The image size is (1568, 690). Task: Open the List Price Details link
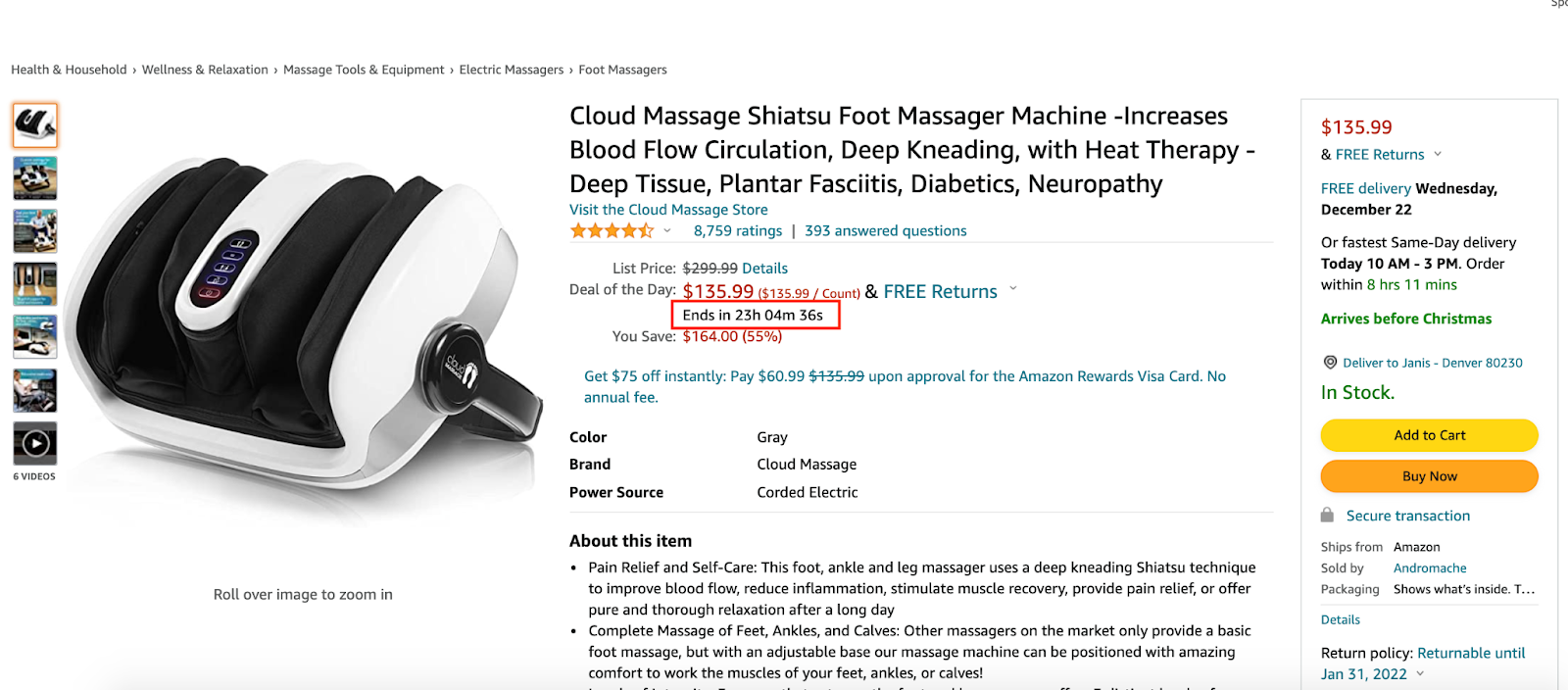764,268
